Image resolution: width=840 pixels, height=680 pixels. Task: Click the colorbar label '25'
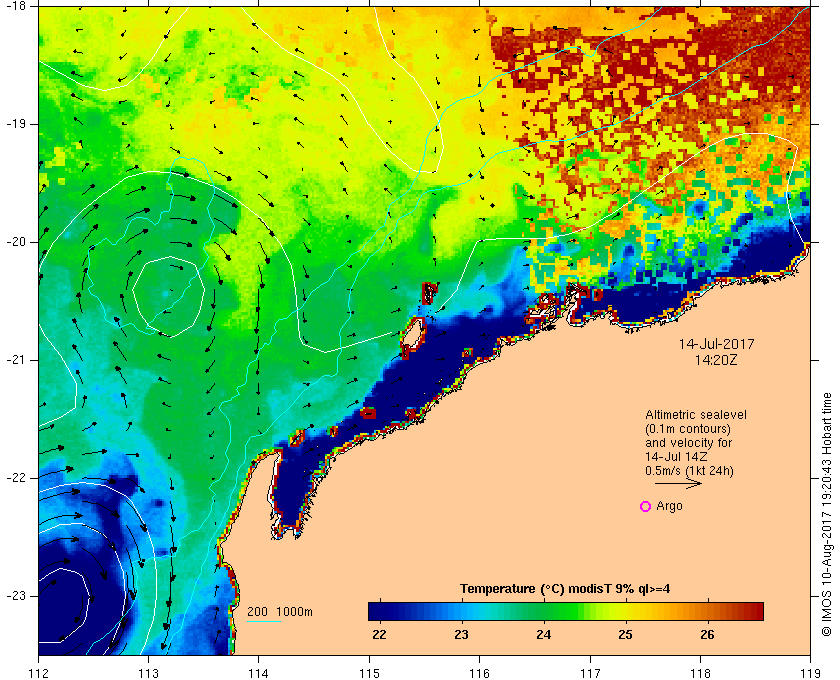click(x=625, y=635)
